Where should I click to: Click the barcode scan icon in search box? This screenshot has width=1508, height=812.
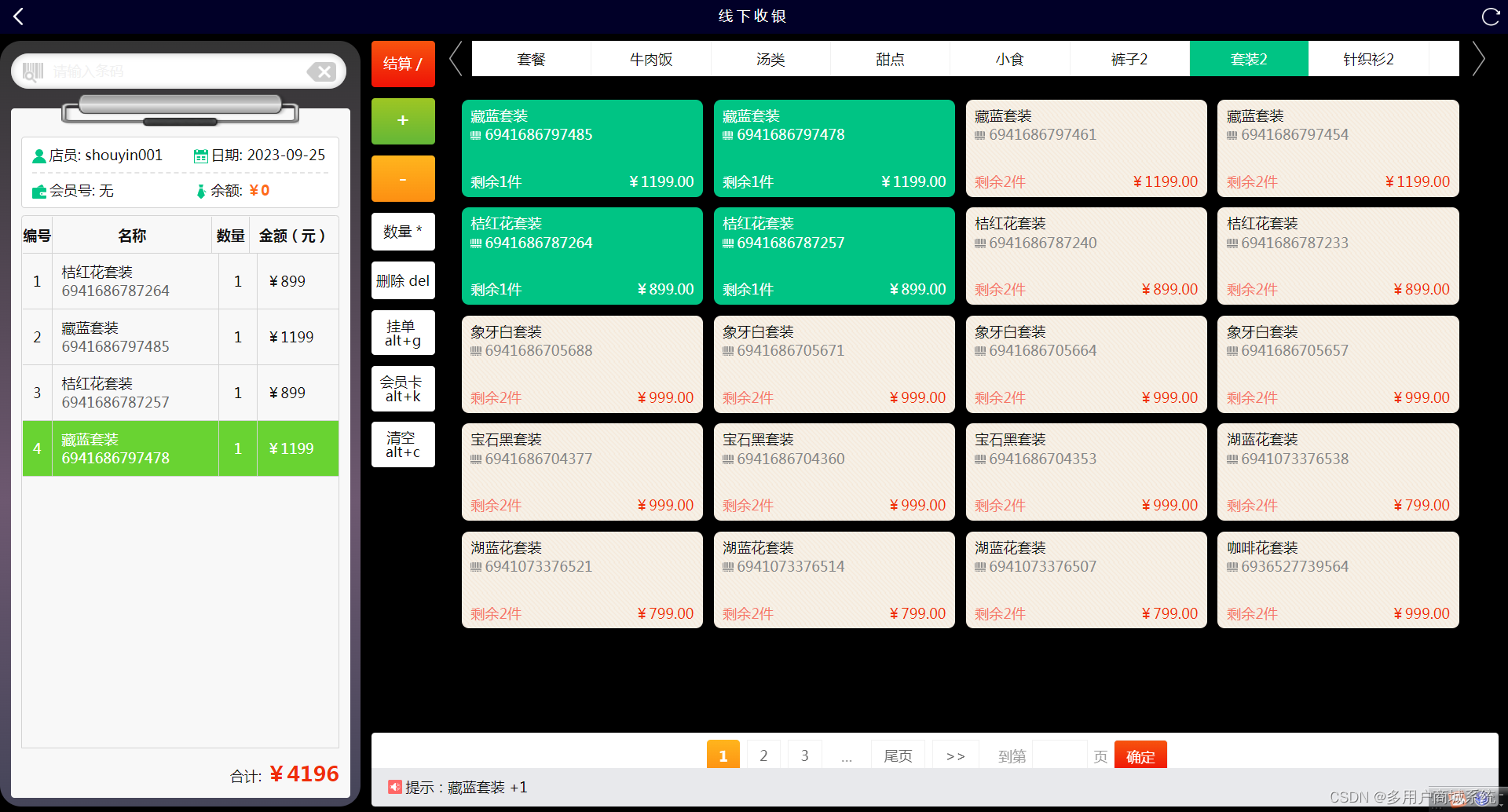33,71
